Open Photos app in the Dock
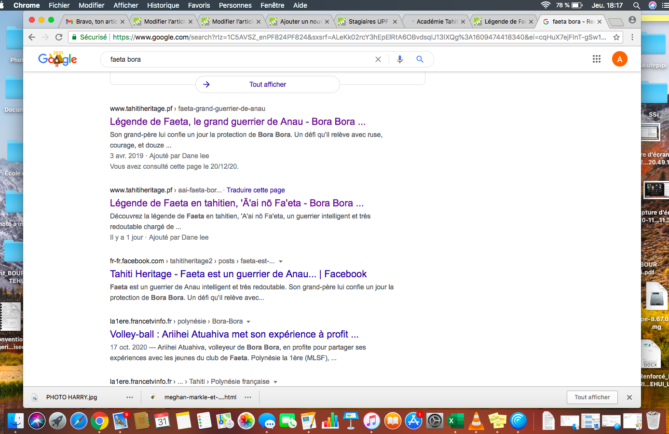 click(246, 421)
